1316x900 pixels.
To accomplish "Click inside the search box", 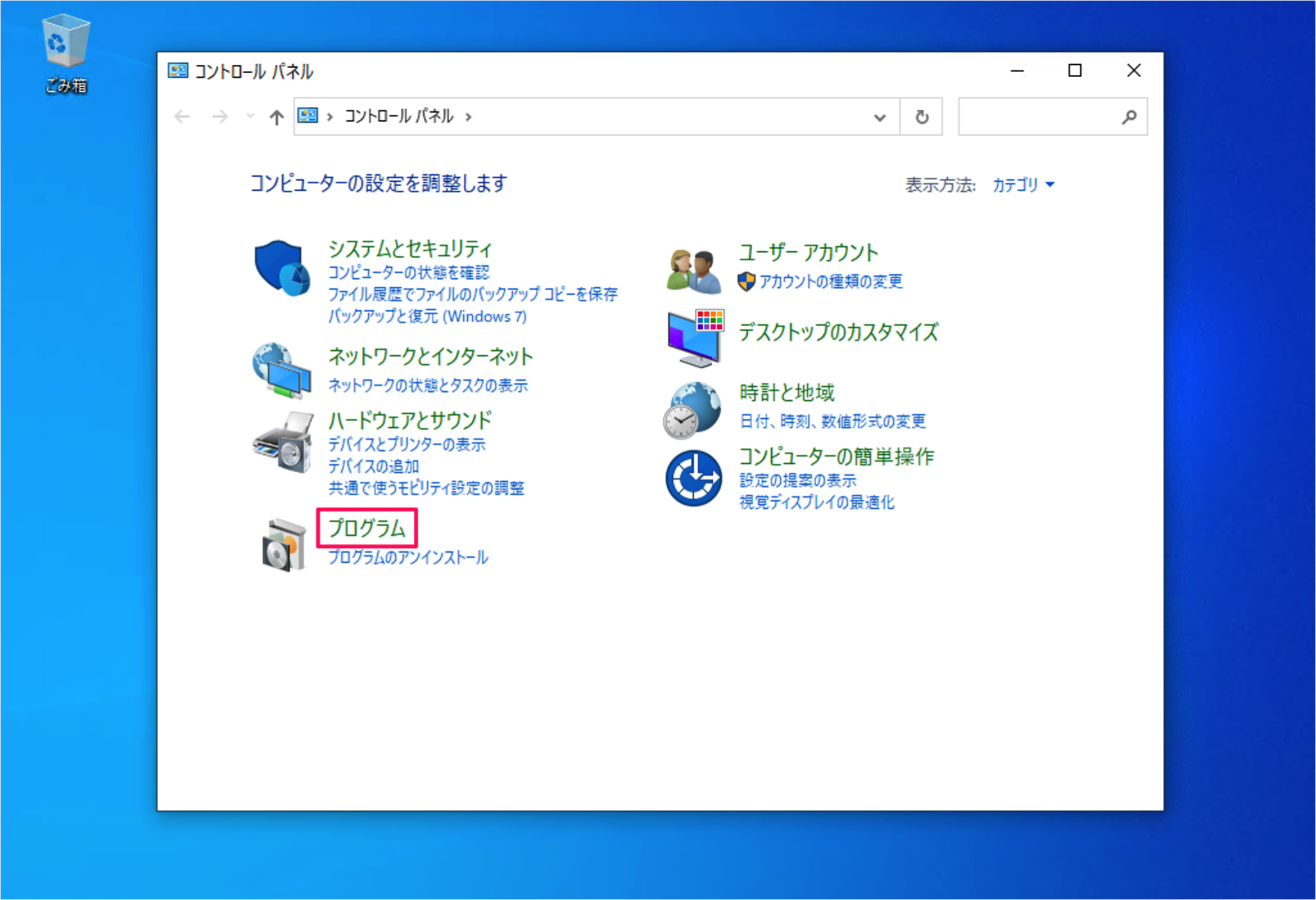I will point(1047,116).
